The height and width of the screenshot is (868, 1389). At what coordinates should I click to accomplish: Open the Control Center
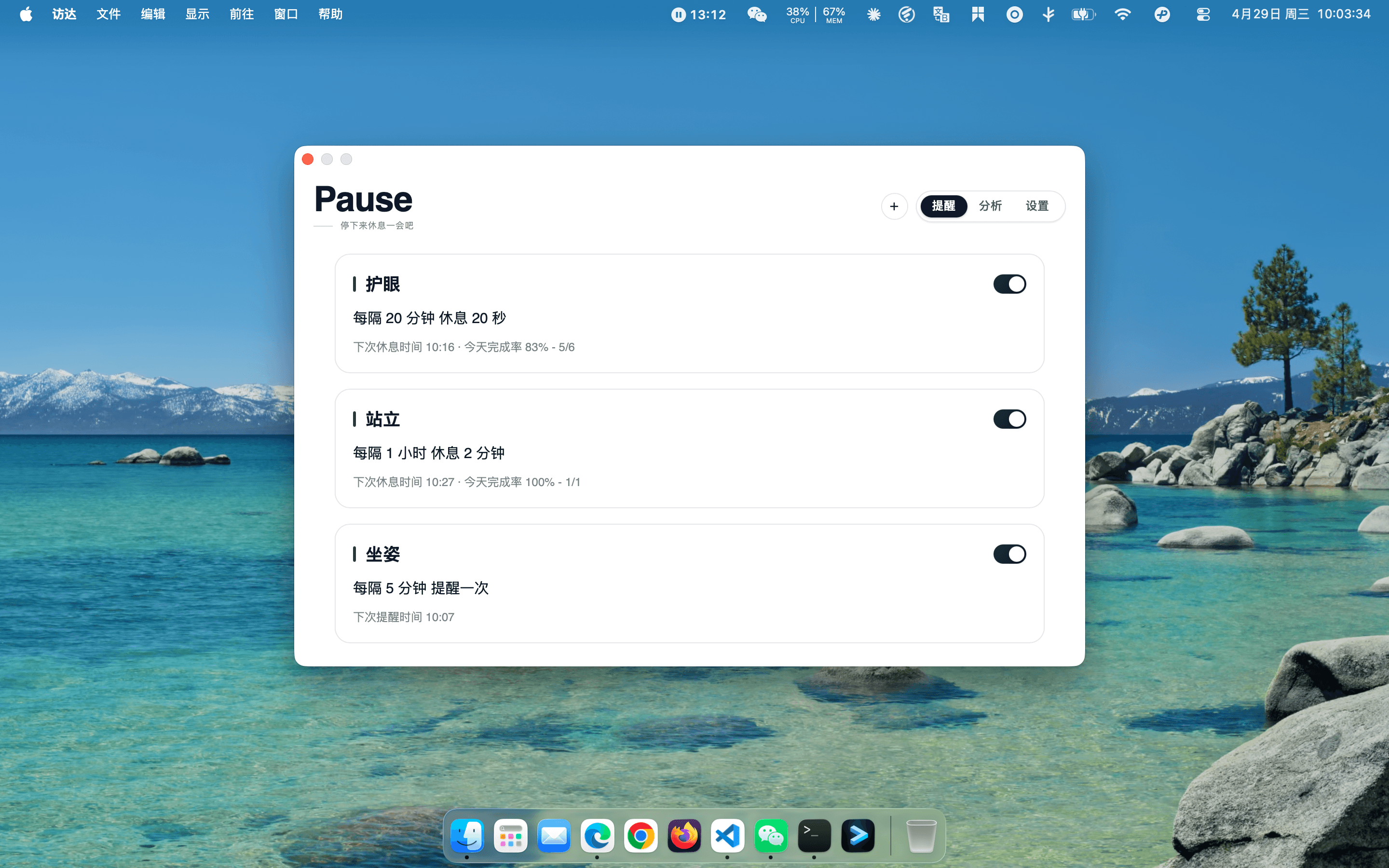pos(1202,14)
